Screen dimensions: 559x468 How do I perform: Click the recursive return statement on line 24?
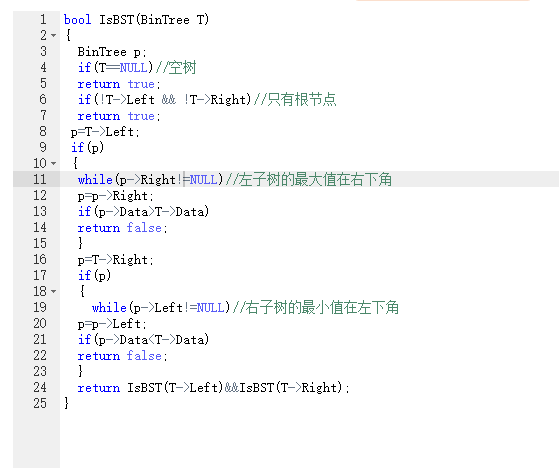(214, 387)
